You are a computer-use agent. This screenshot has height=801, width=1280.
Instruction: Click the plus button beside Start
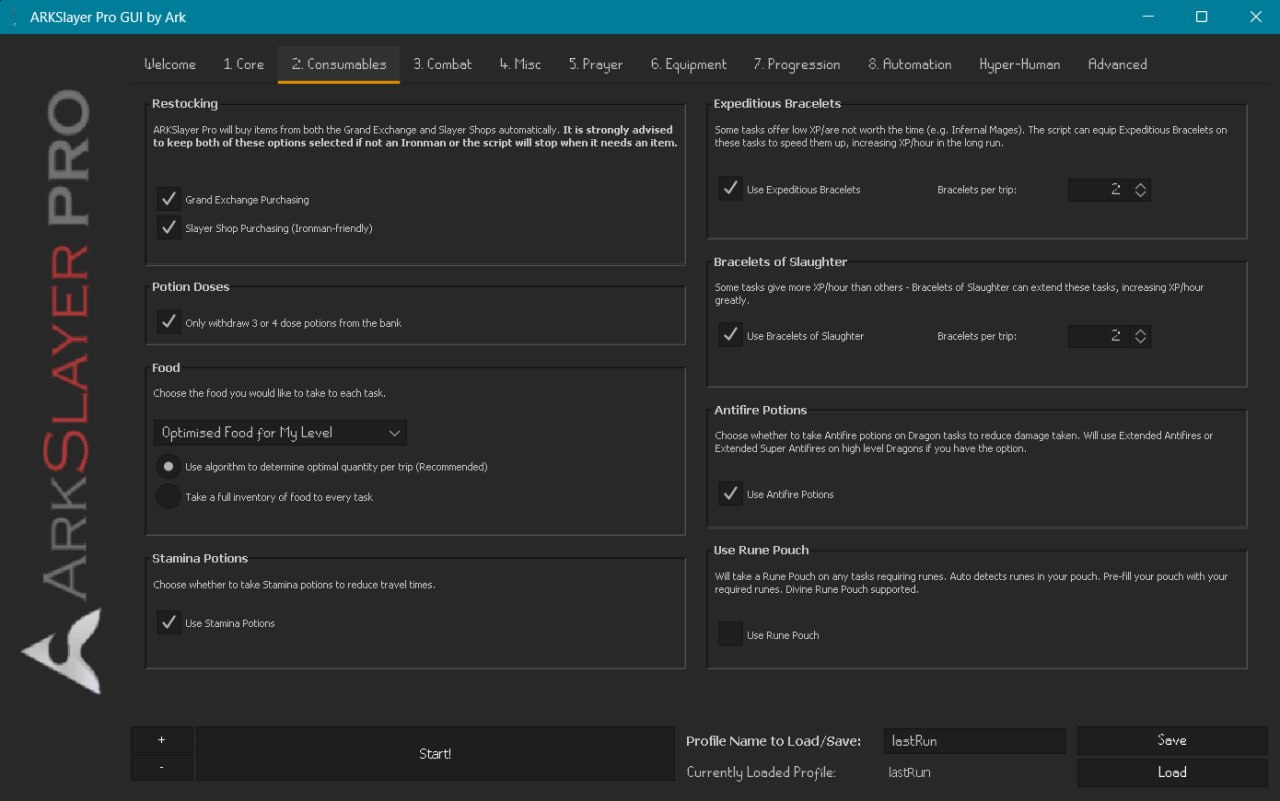(162, 740)
